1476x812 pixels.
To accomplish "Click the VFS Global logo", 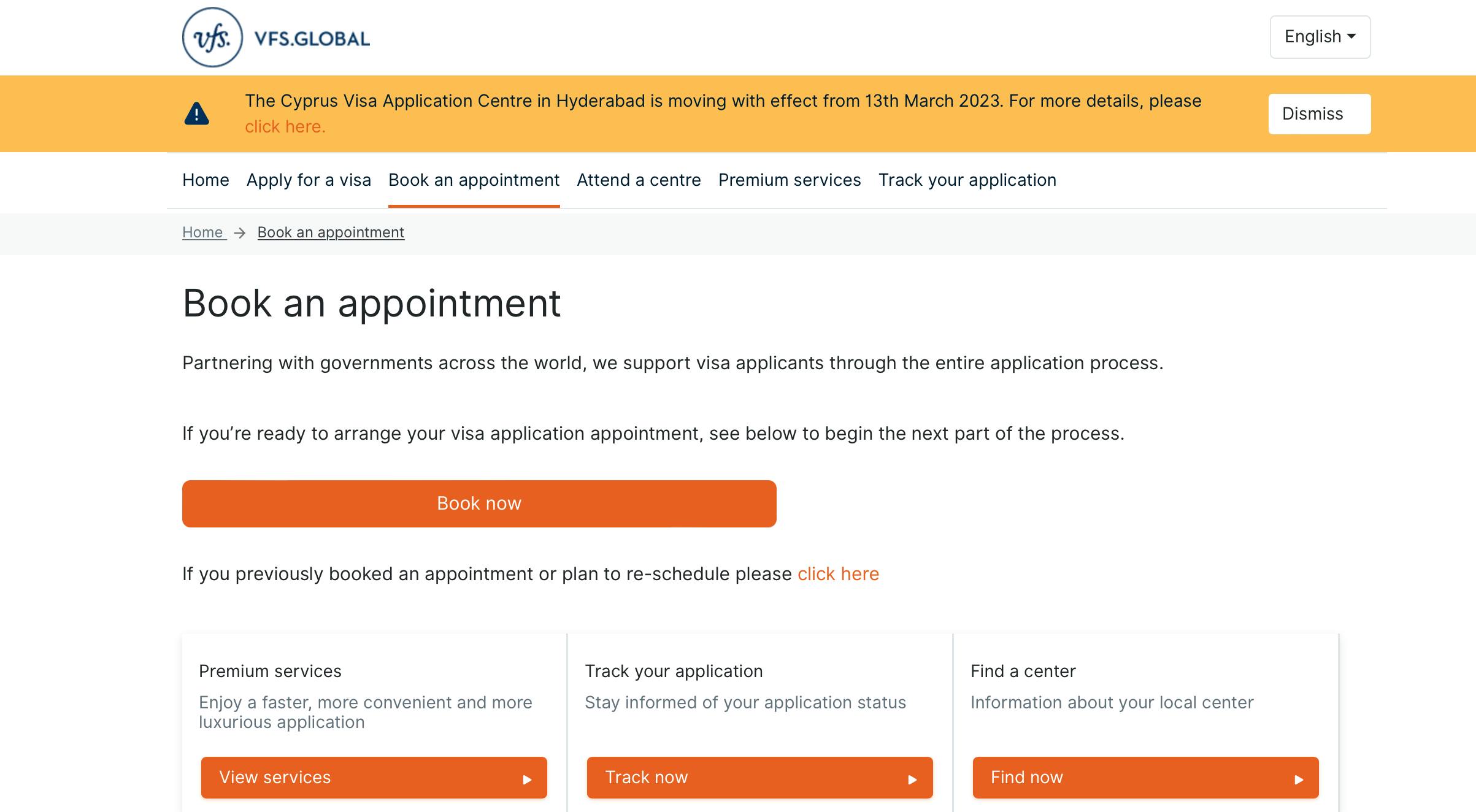I will [x=276, y=37].
